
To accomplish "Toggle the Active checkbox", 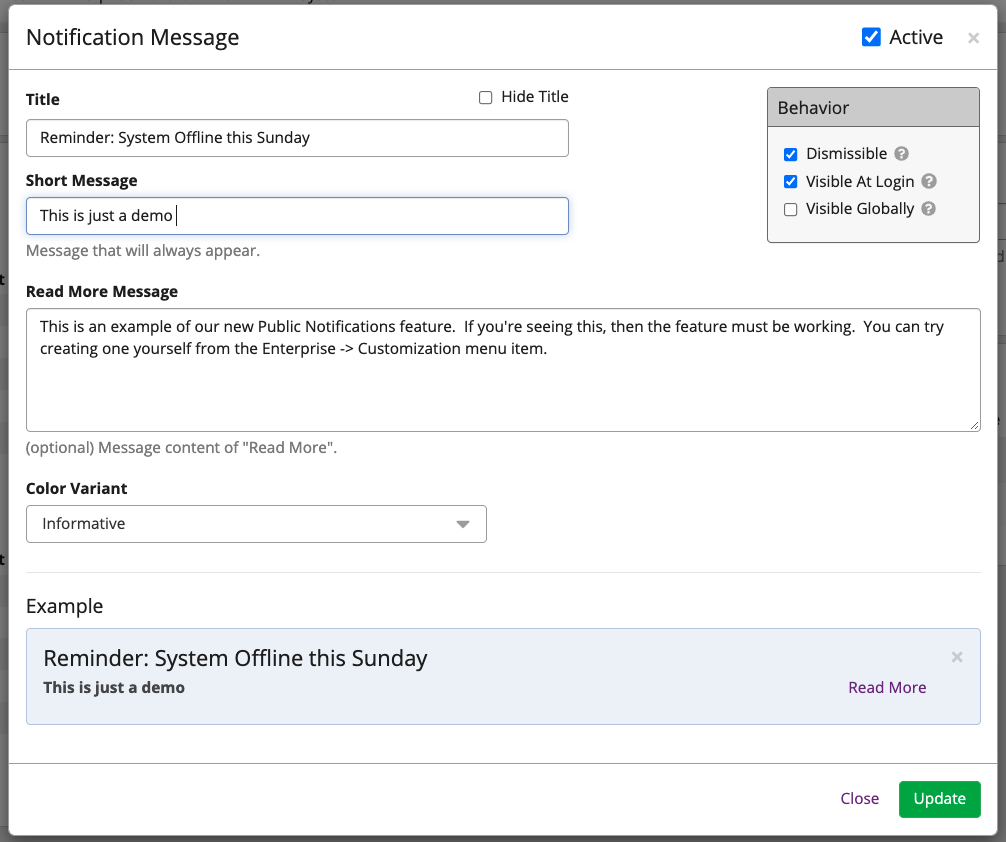I will (871, 37).
